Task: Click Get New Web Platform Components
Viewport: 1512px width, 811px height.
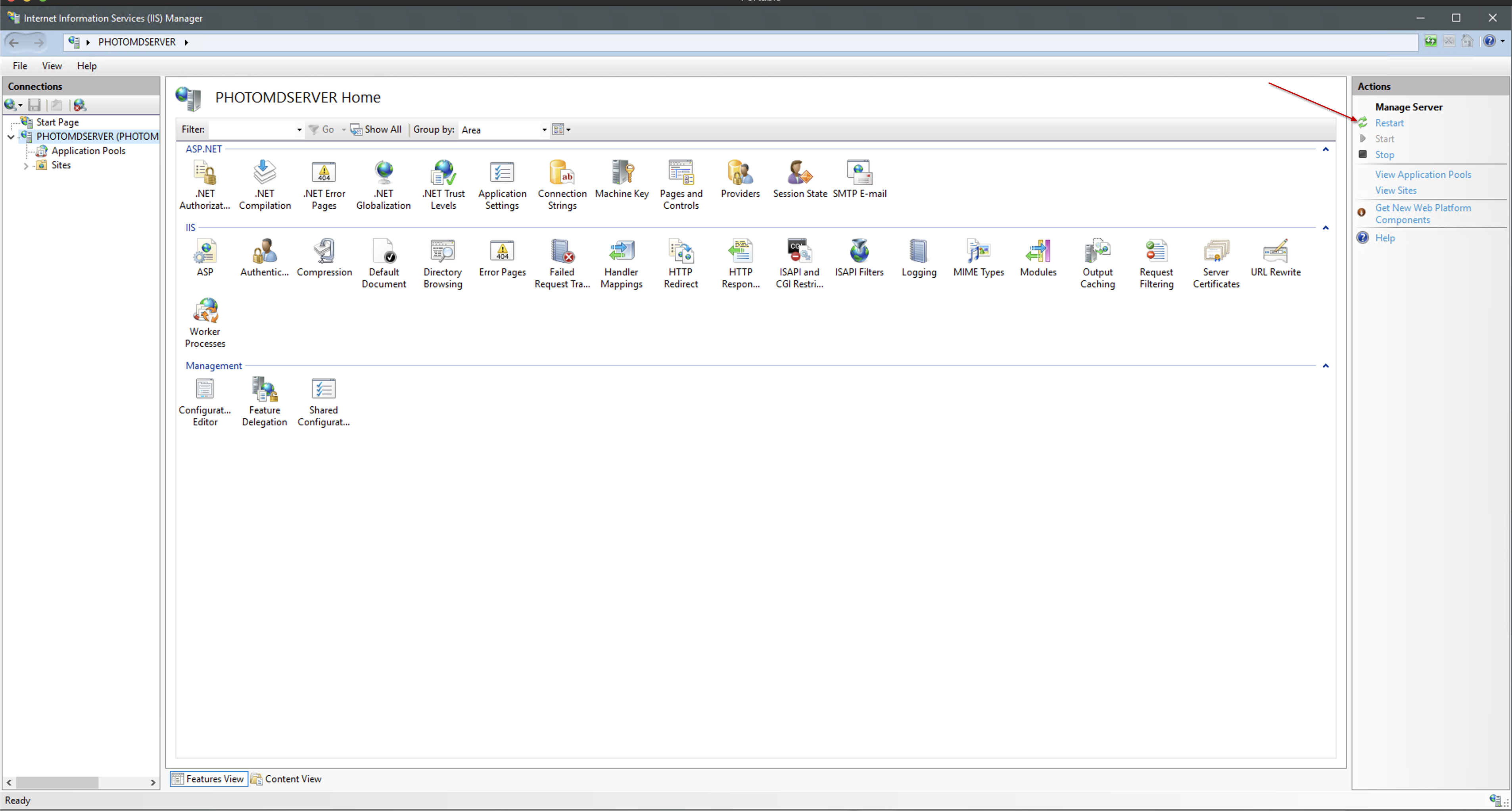Action: tap(1423, 214)
